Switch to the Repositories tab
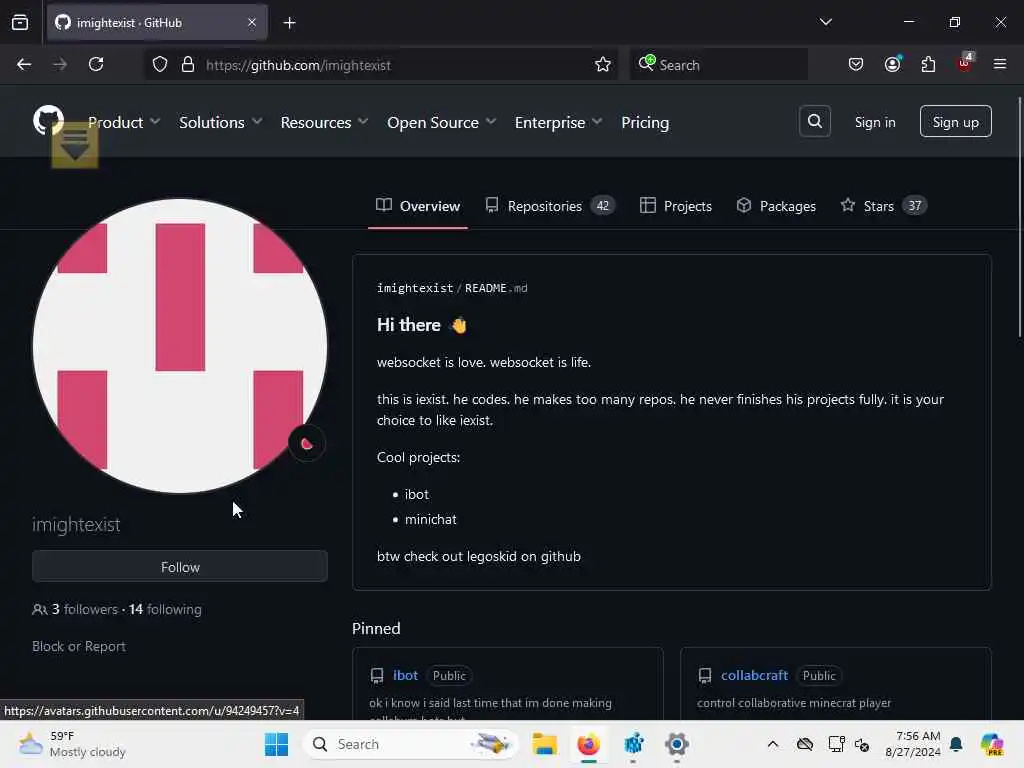The height and width of the screenshot is (768, 1024). click(550, 206)
